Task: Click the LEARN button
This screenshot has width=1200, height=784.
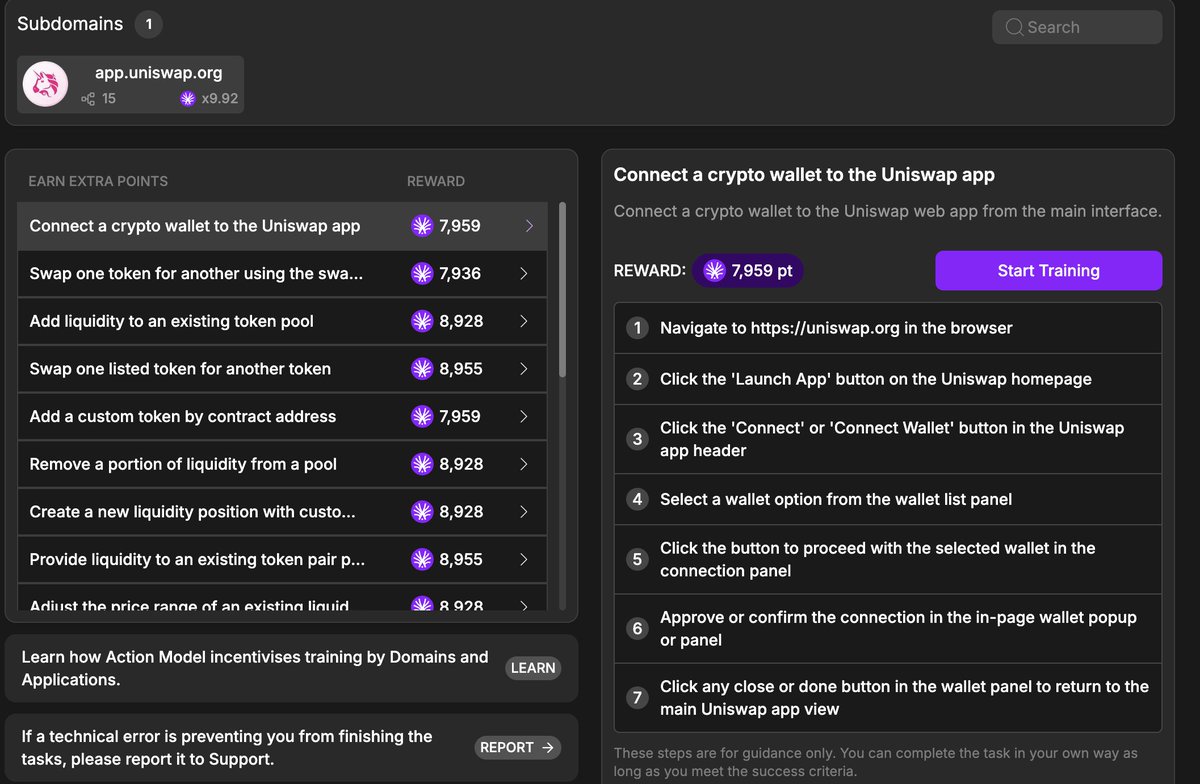Action: 533,668
